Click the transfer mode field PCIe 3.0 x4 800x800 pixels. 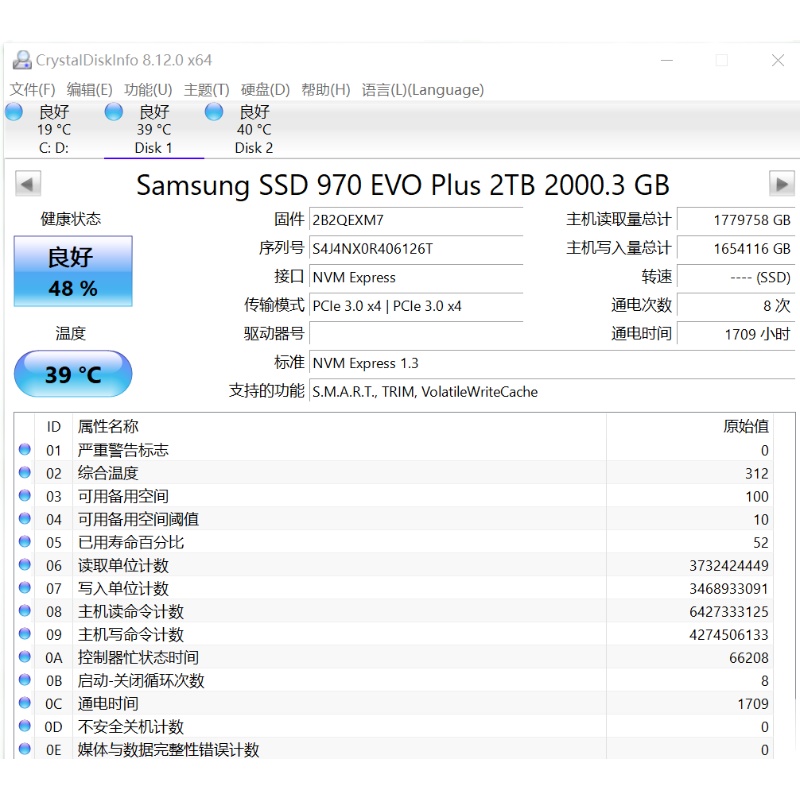coord(416,306)
